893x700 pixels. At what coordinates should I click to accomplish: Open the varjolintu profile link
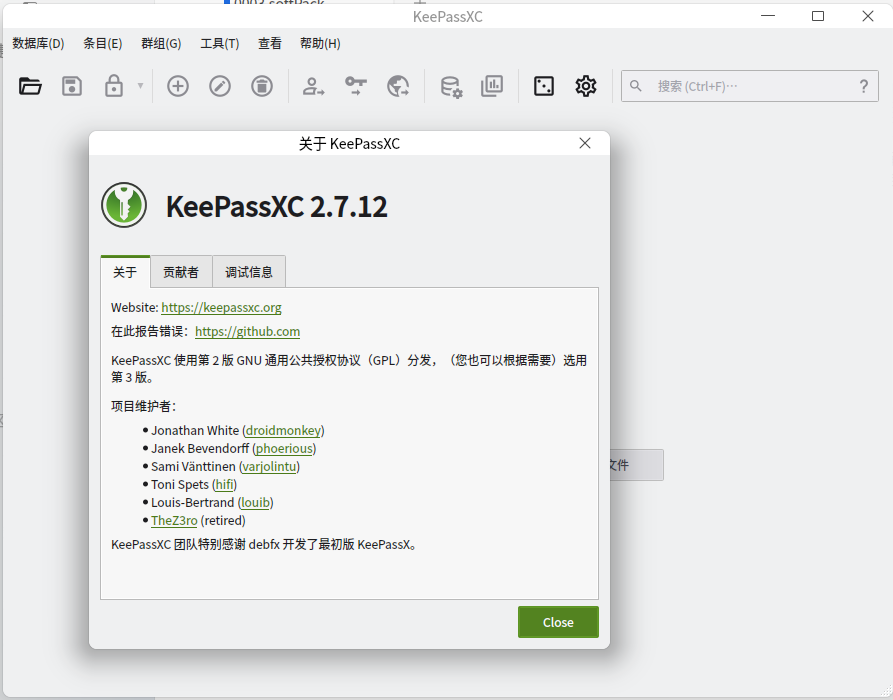(x=269, y=466)
